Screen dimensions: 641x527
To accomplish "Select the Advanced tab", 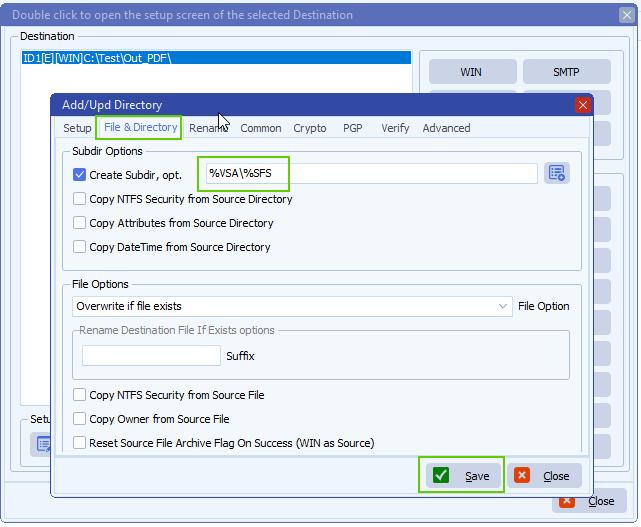I will pyautogui.click(x=446, y=128).
